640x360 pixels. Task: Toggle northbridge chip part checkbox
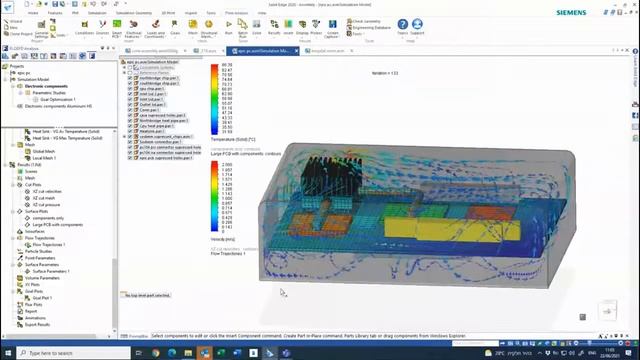[x=130, y=78]
